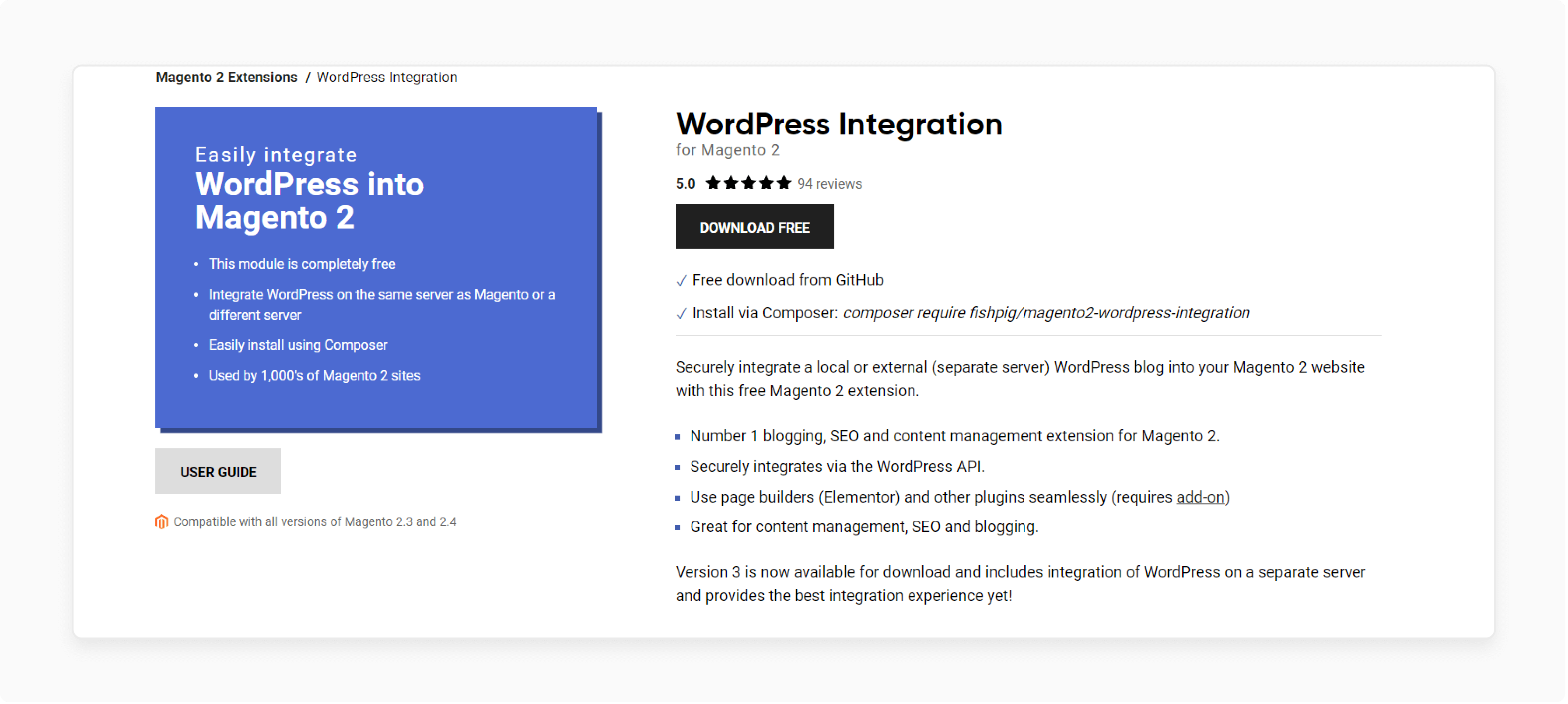
Task: Open the USER GUIDE button
Action: [218, 472]
